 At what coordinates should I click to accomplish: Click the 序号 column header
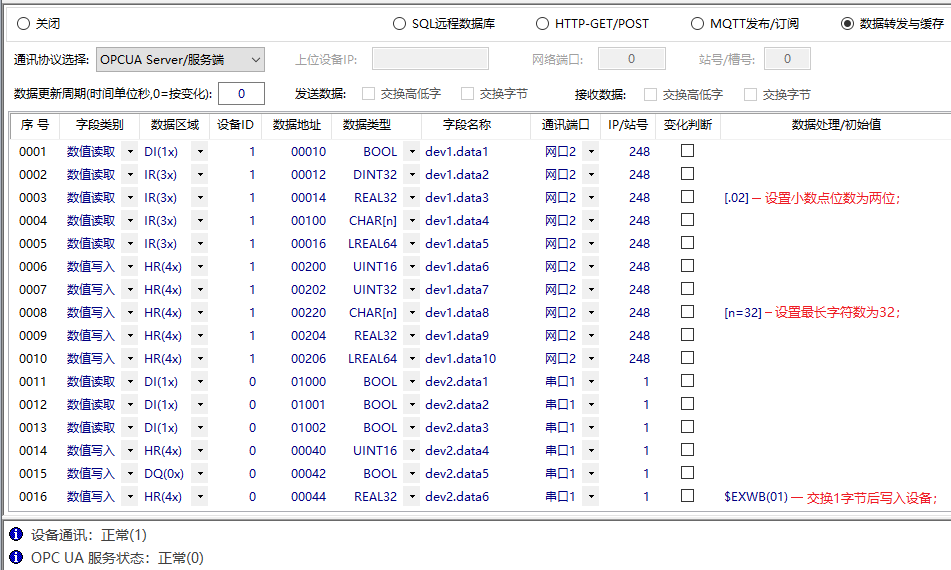[x=35, y=125]
